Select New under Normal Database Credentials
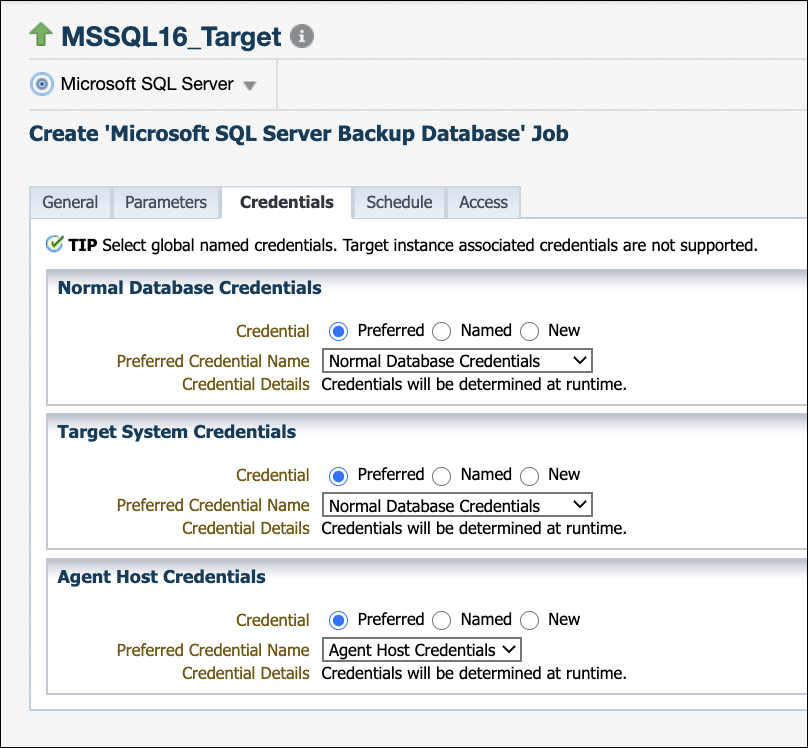 point(529,331)
